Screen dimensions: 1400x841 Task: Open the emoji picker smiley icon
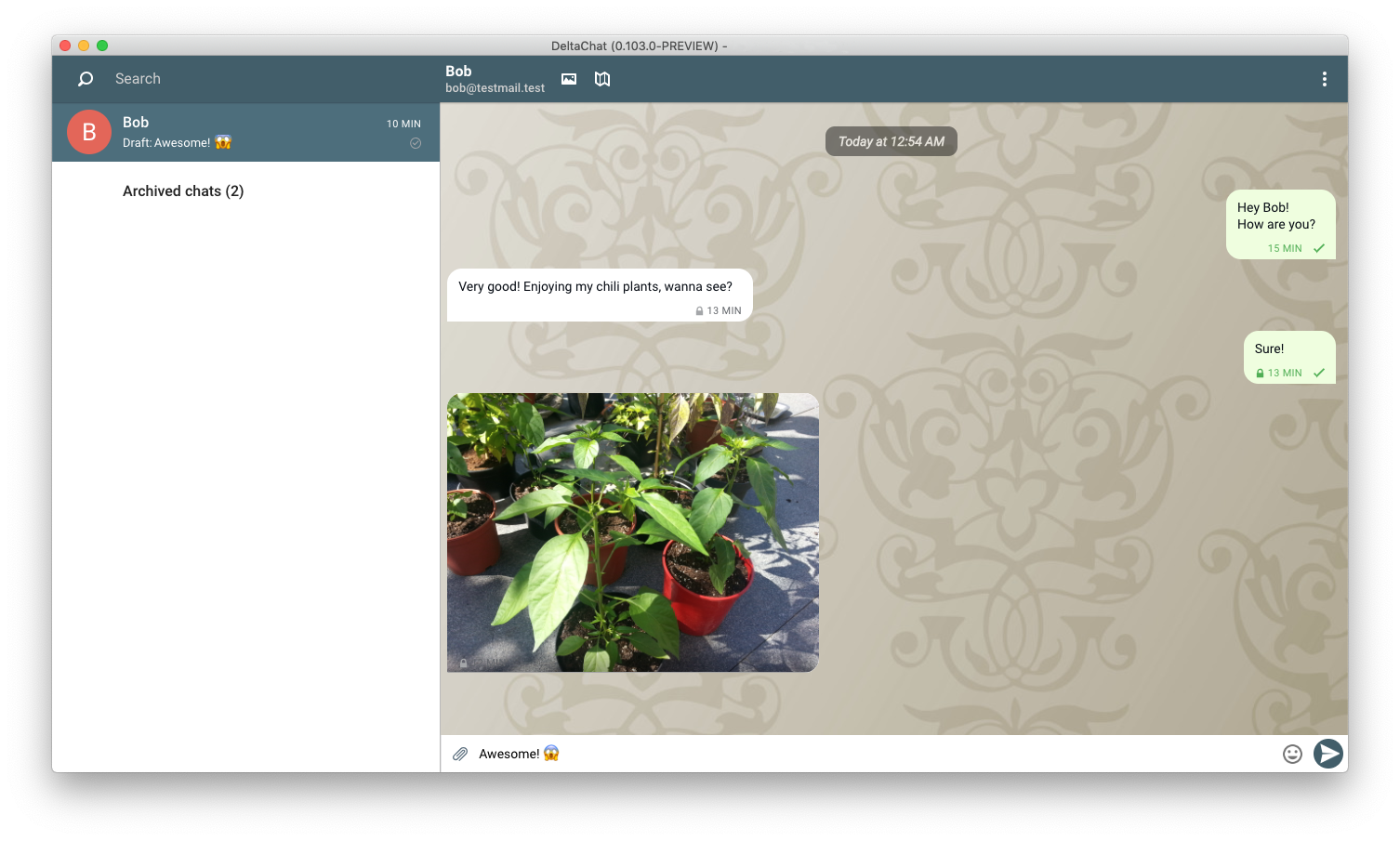(1292, 754)
